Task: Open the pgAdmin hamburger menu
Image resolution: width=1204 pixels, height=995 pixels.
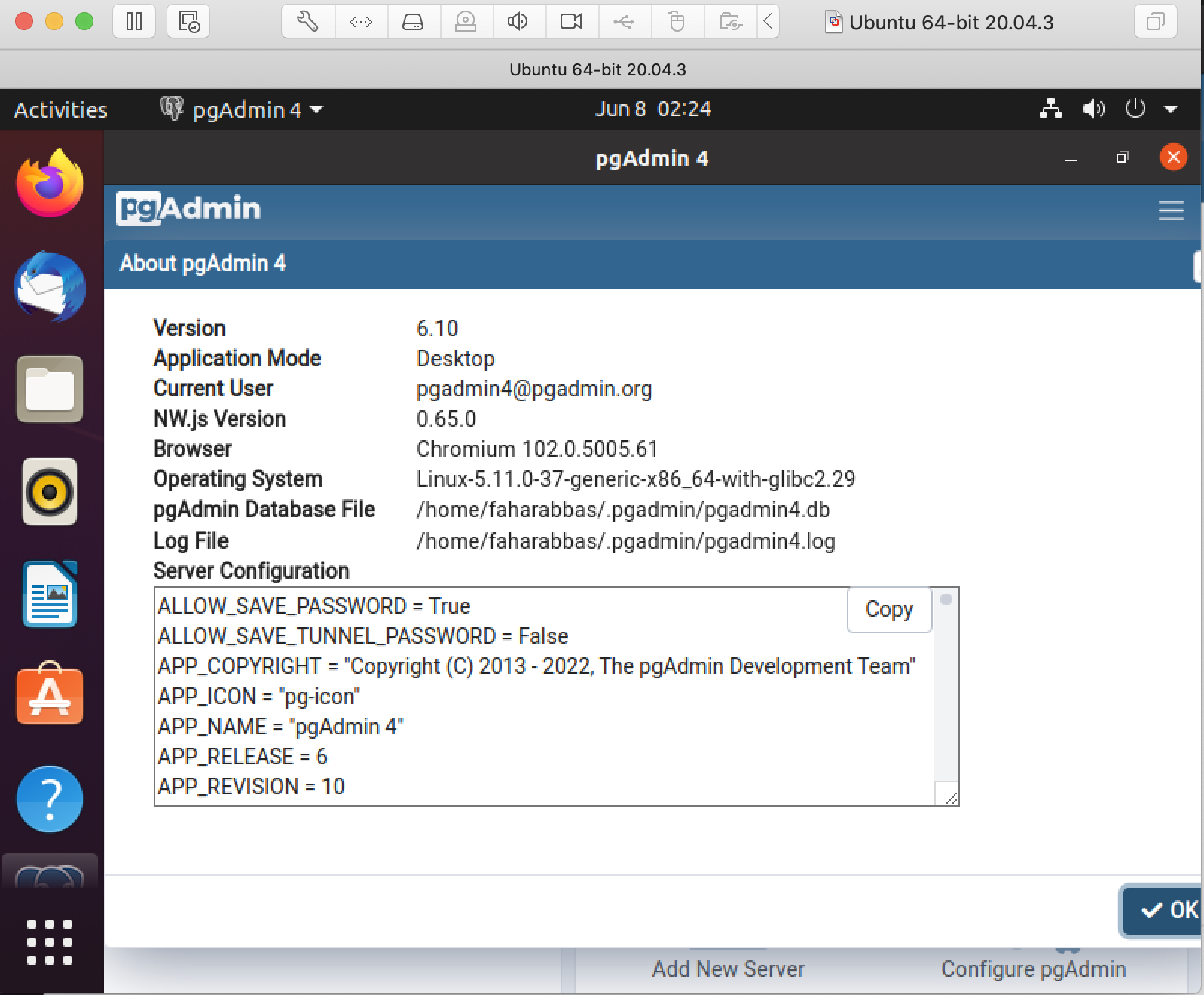Action: point(1171,210)
